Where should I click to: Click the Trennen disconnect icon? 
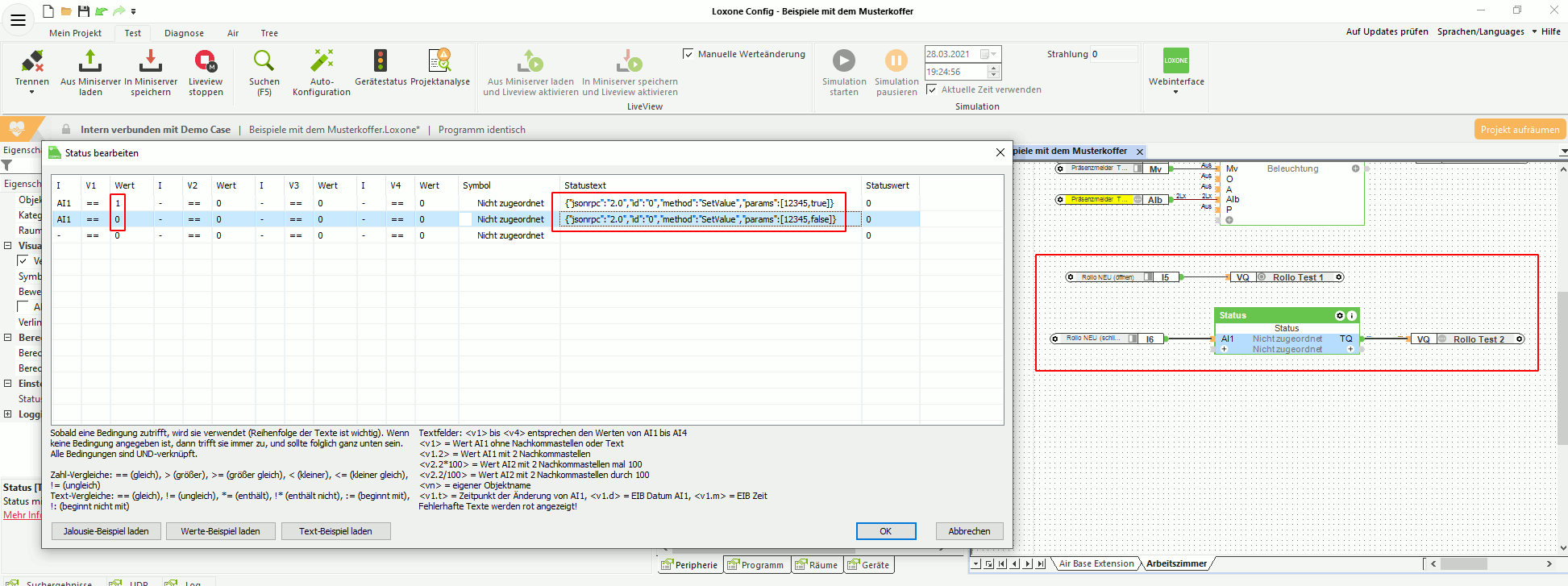click(x=32, y=60)
